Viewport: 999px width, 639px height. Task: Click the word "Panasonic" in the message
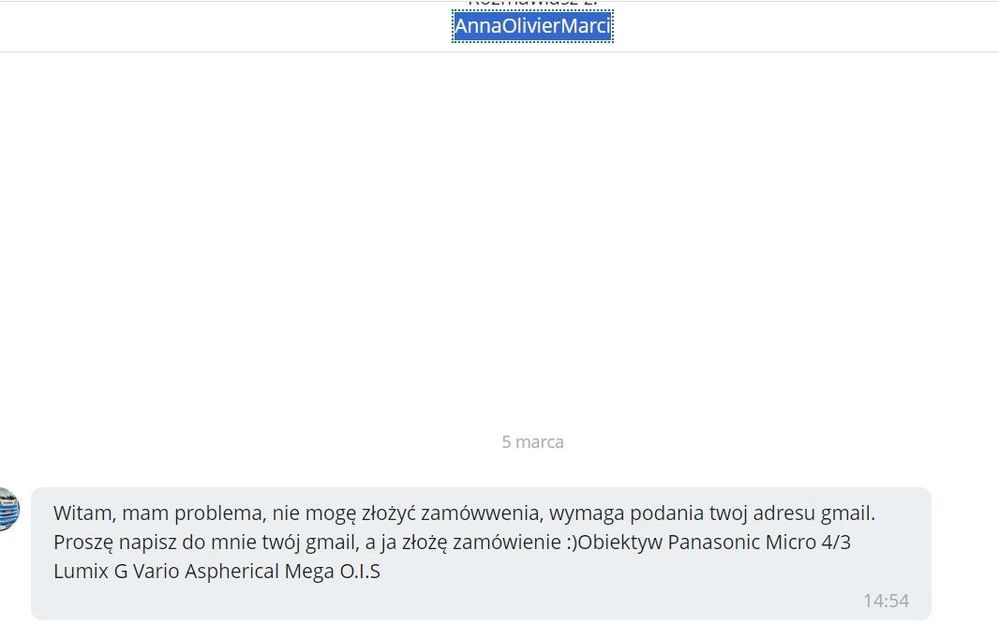717,543
